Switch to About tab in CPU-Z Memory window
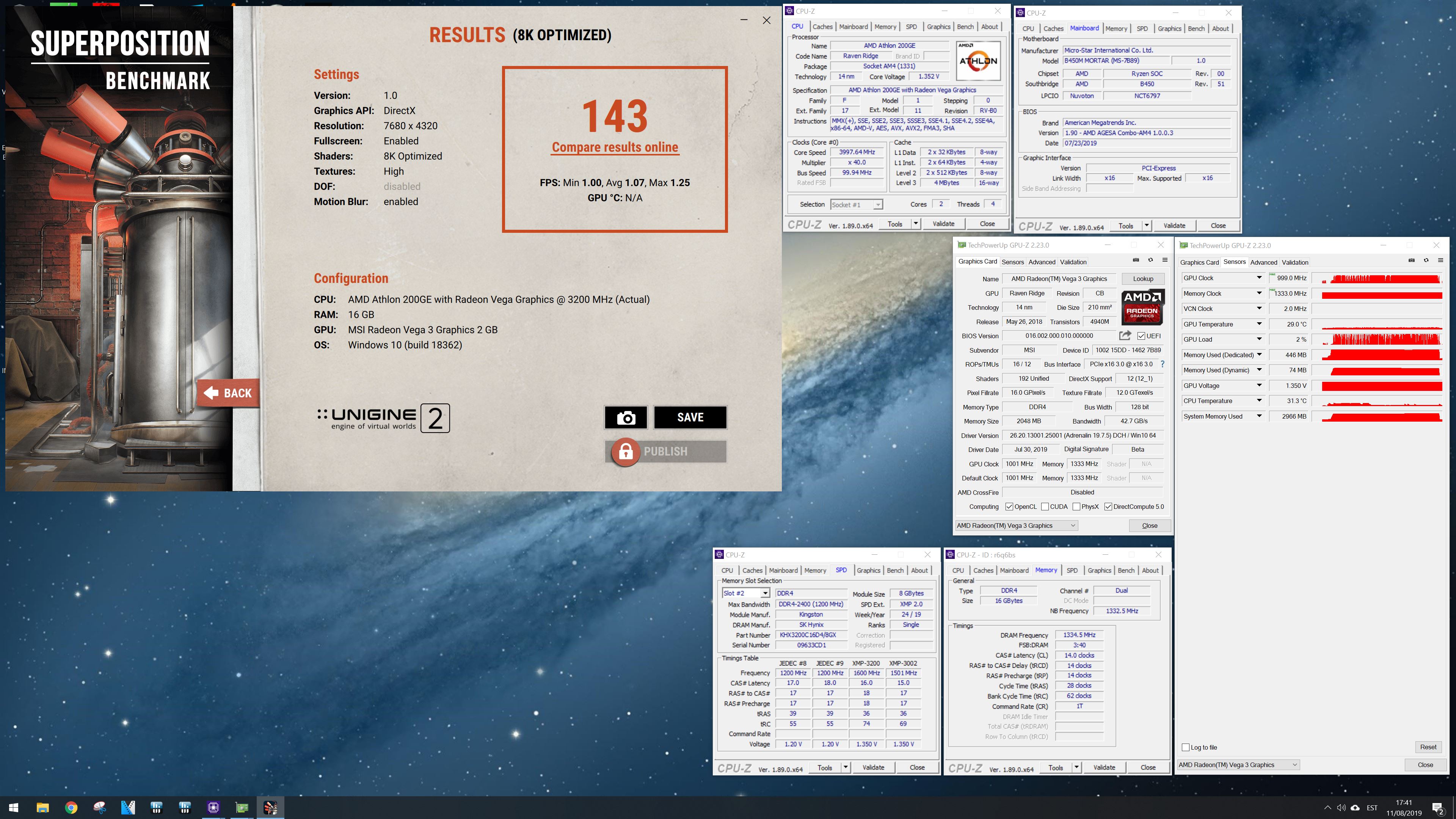The width and height of the screenshot is (1456, 819). click(1150, 570)
